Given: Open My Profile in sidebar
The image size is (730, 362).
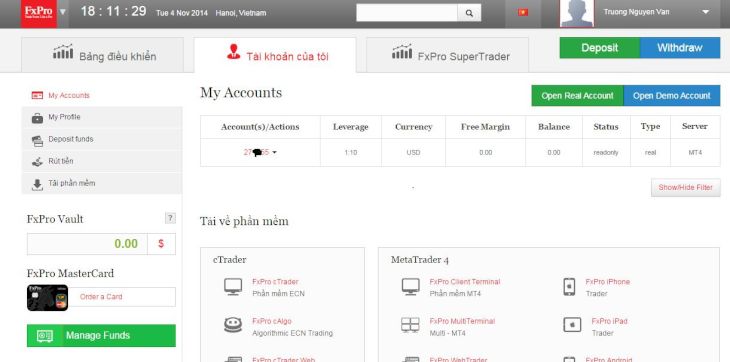Looking at the screenshot, I should coord(101,117).
